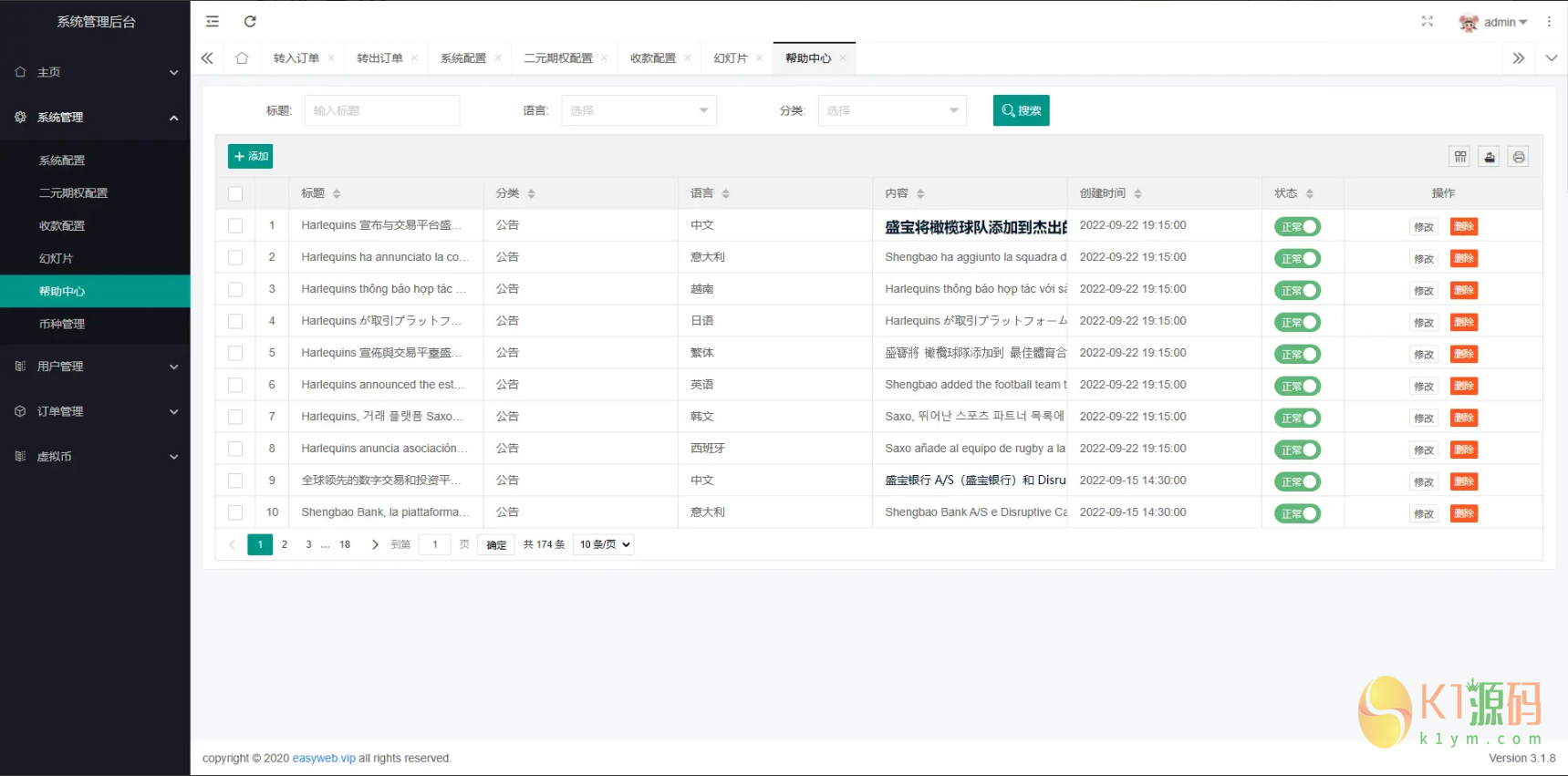
Task: Go to the home tab icon
Action: pos(242,58)
